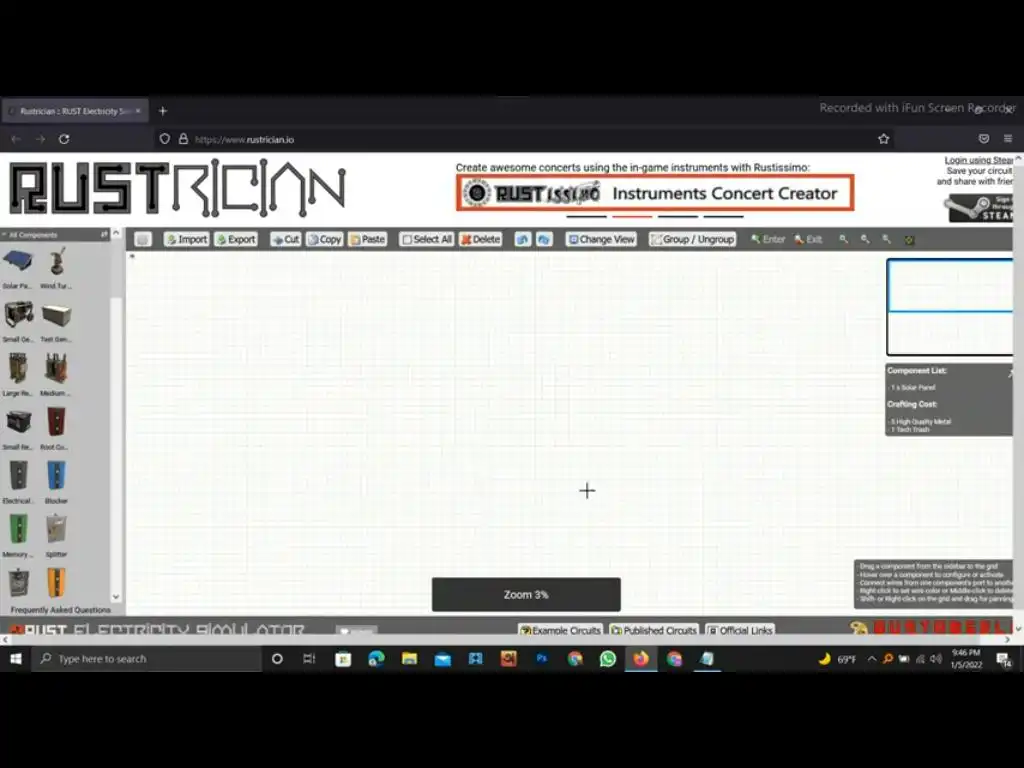Click the Undo icon in toolbar
Image resolution: width=1024 pixels, height=768 pixels.
click(522, 240)
